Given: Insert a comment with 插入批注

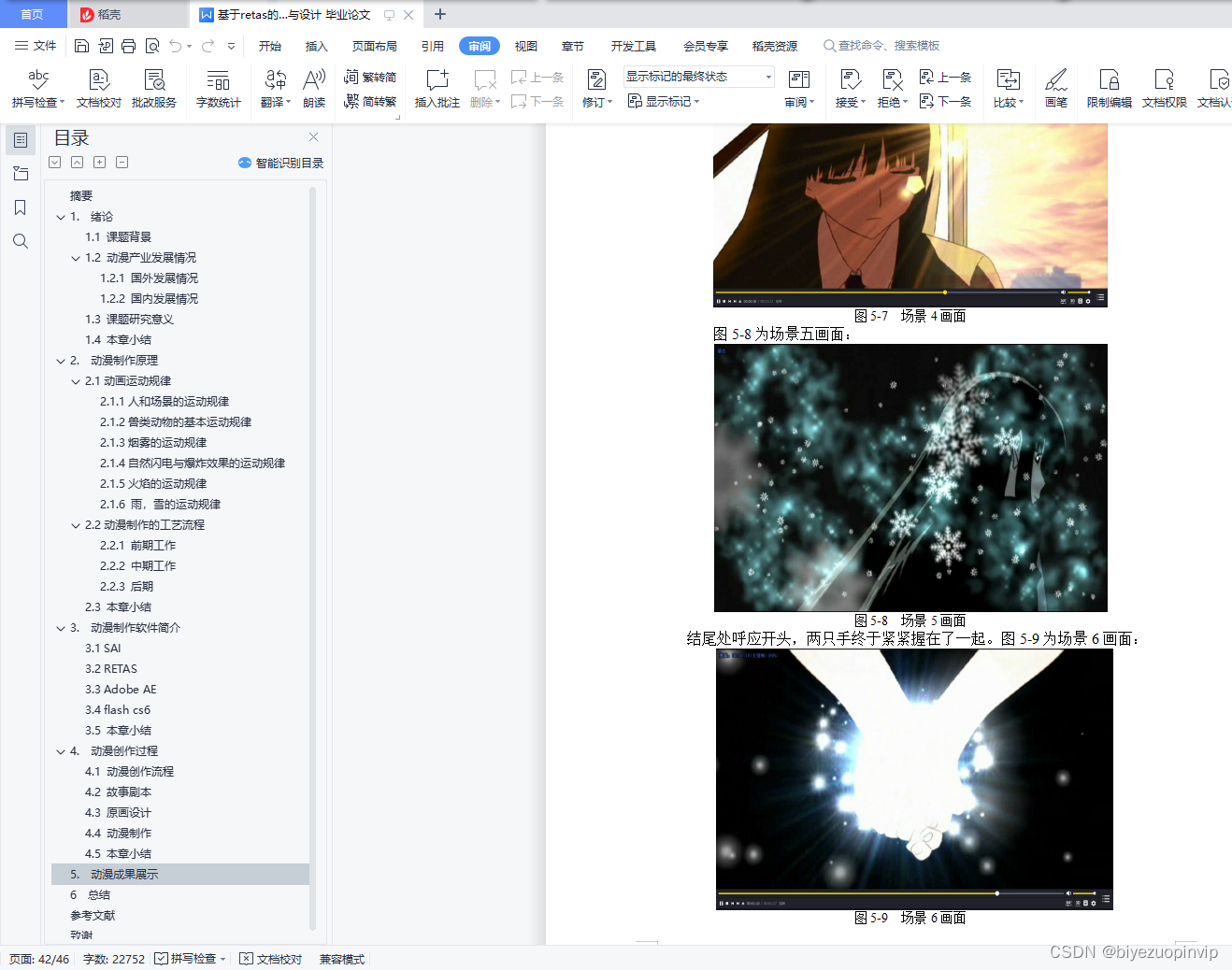Looking at the screenshot, I should pos(437,89).
